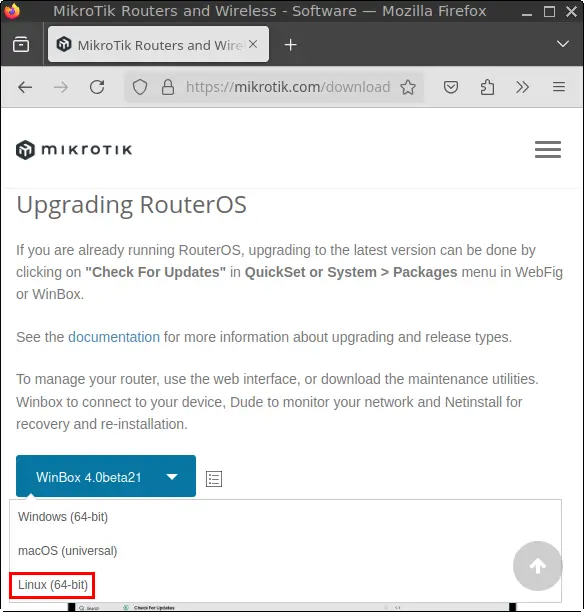Viewport: 584px width, 612px height.
Task: Maximize the Firefox window
Action: tap(549, 12)
